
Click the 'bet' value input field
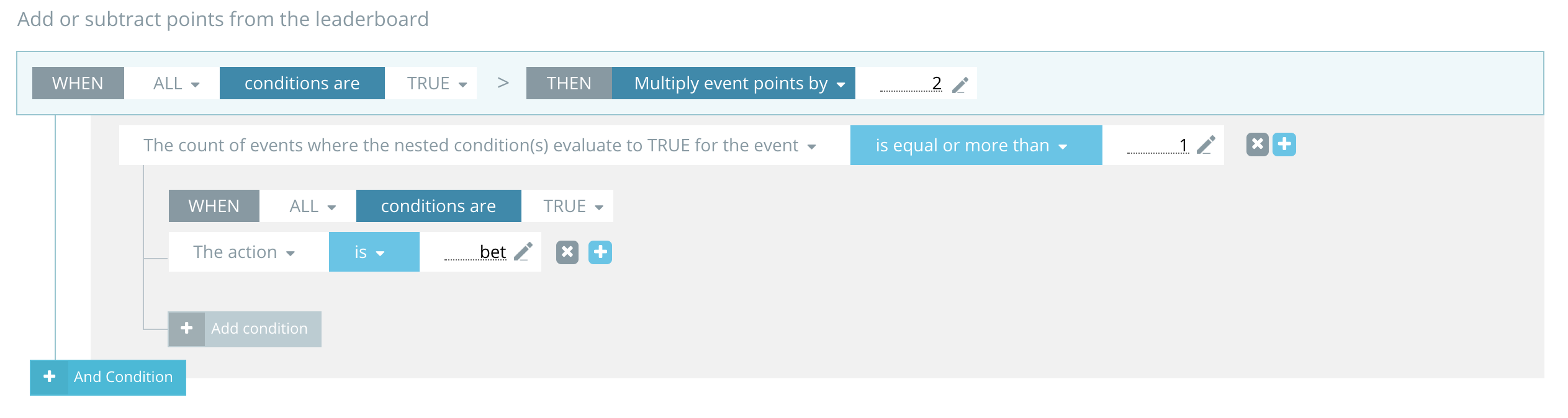point(475,252)
